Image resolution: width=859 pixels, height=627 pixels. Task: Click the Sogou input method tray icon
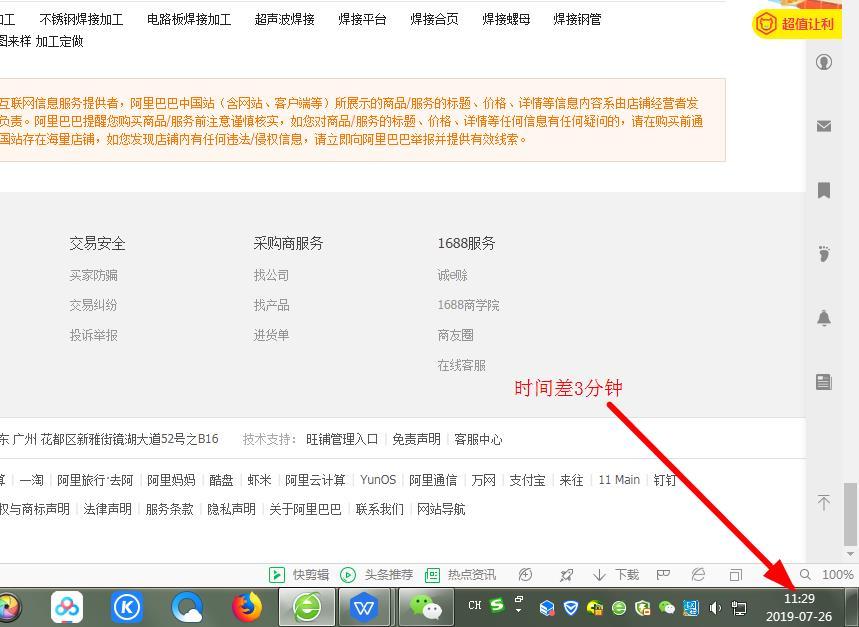pos(497,605)
